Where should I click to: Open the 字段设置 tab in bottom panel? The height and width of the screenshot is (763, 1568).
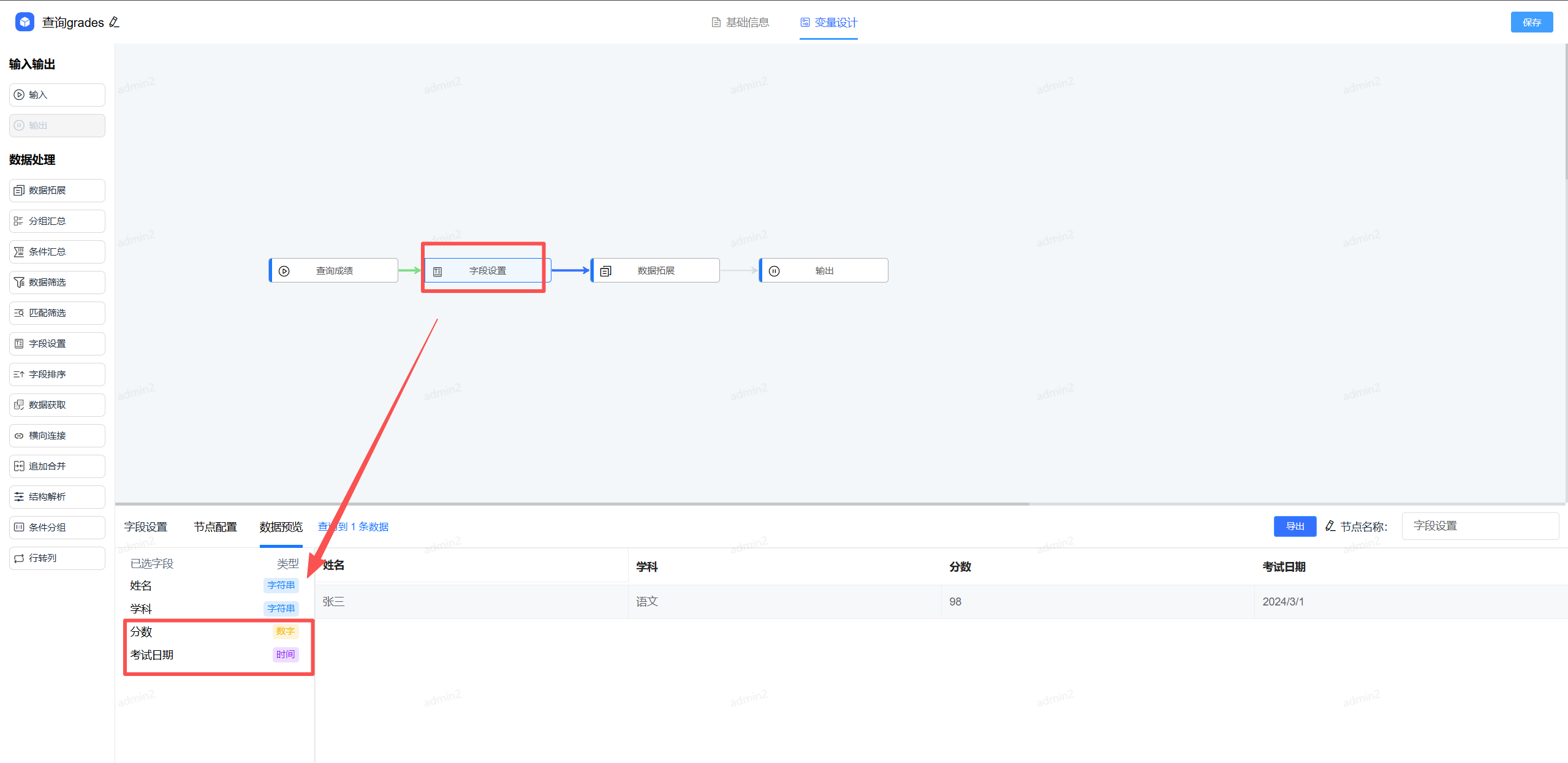[x=146, y=527]
